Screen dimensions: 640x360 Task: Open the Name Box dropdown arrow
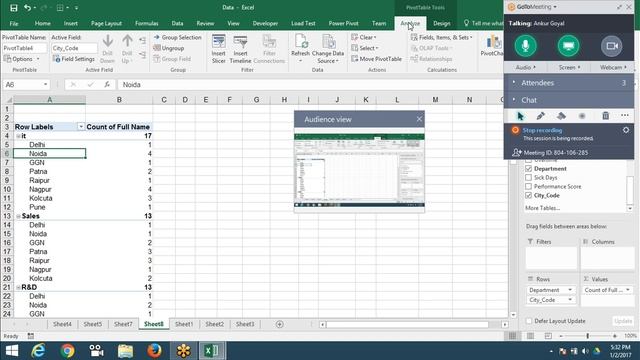pos(45,84)
